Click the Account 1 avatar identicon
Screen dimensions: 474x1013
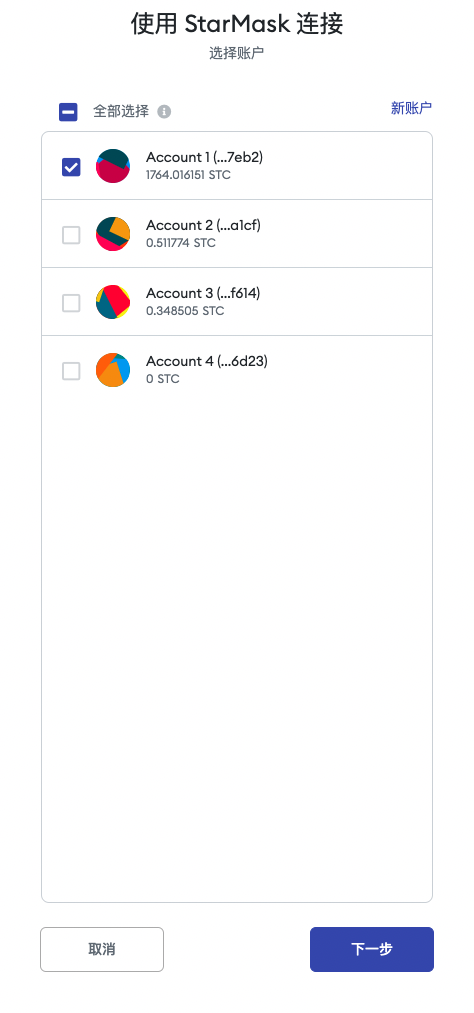[x=113, y=166]
